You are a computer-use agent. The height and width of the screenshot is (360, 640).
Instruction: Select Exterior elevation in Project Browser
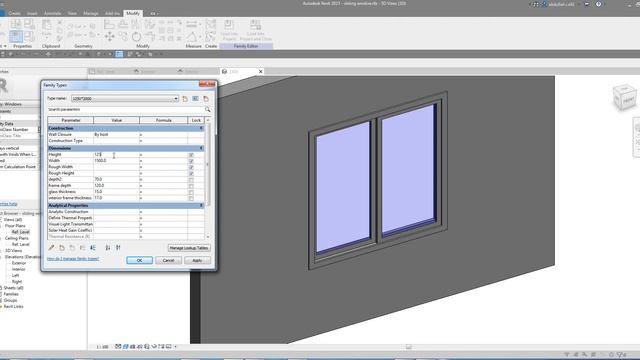[19, 263]
